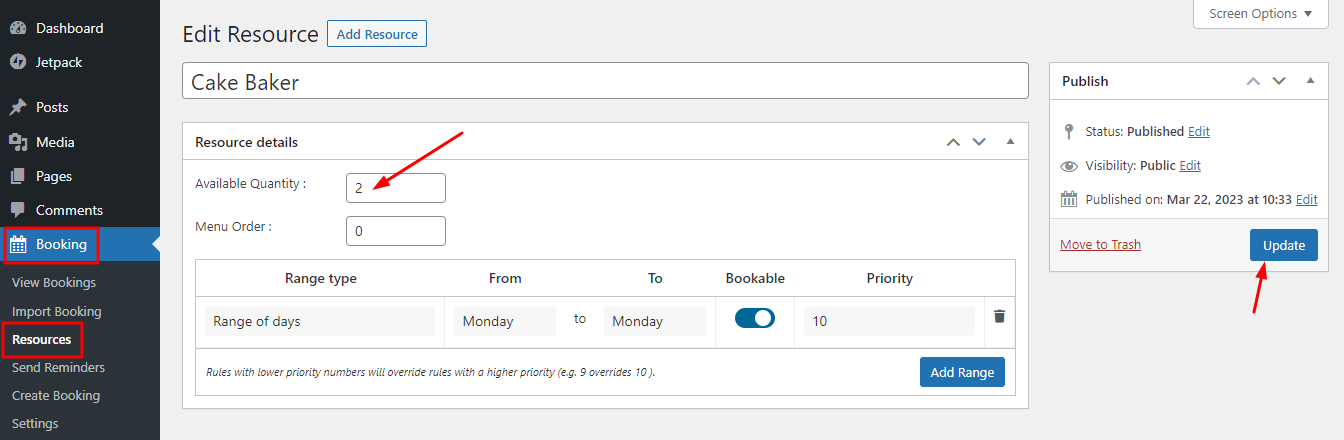
Task: Move Publish panel up
Action: 1253,81
